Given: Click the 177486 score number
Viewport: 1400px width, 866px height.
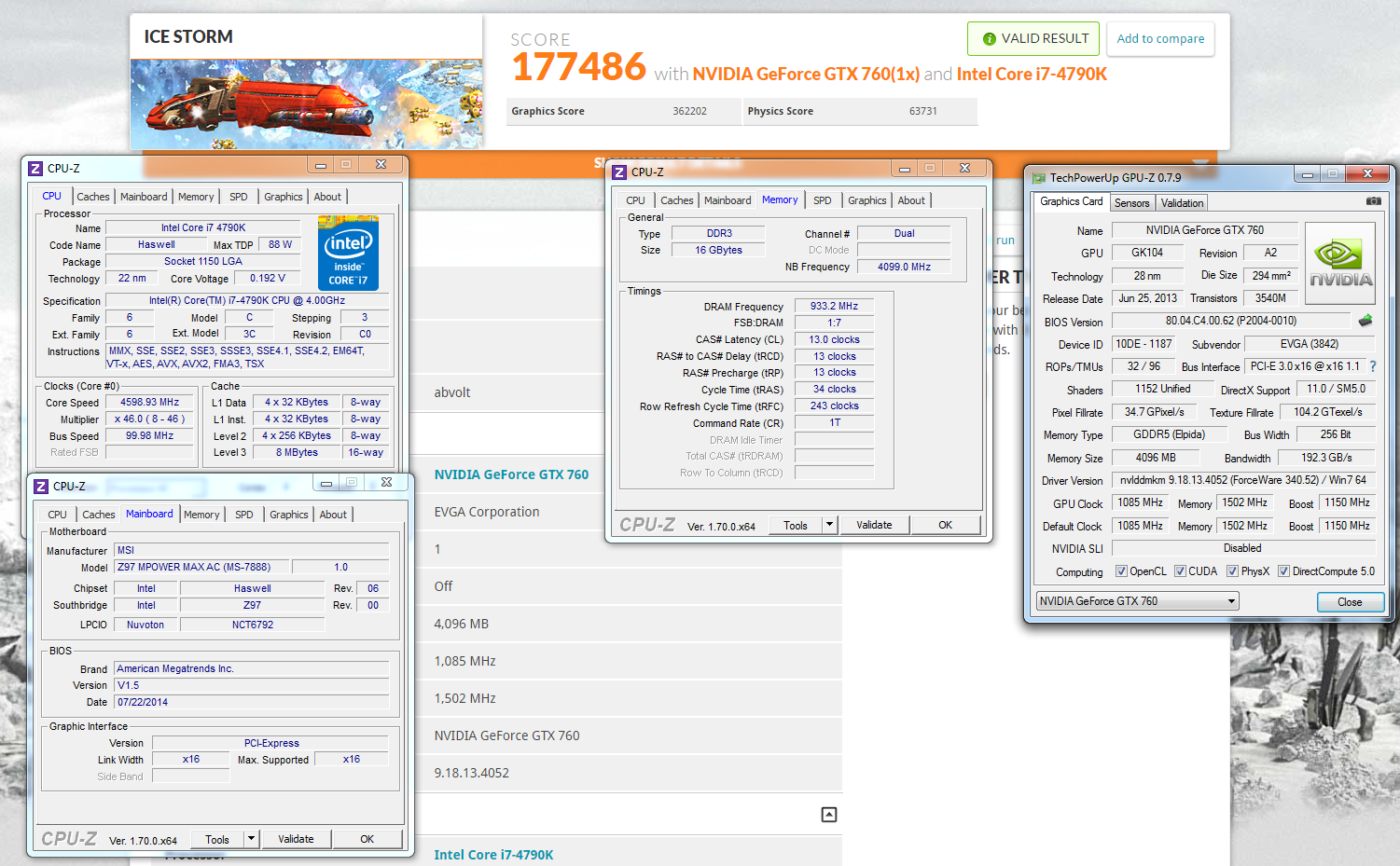Looking at the screenshot, I should (578, 67).
